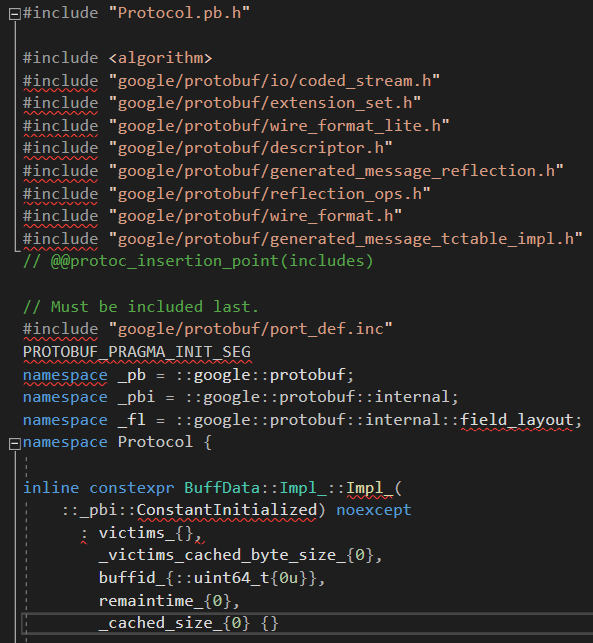The width and height of the screenshot is (593, 643).
Task: Click "google/protobuf/generated_message_reflection.h" include path
Action: coord(336,171)
